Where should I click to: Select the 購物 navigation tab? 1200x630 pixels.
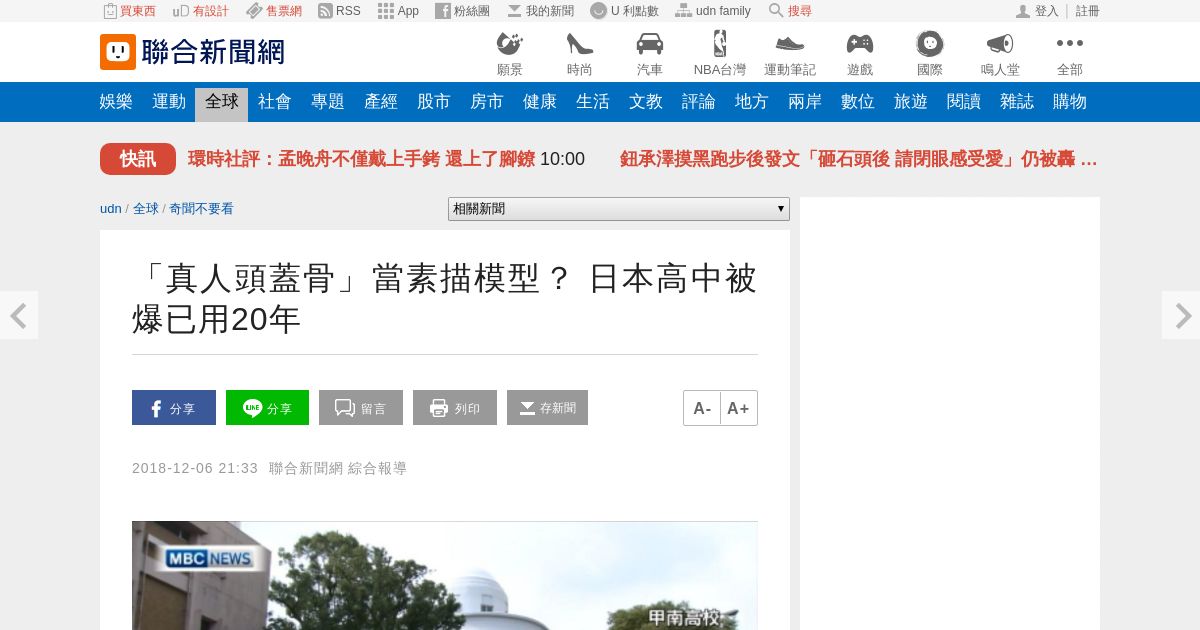coord(1070,102)
